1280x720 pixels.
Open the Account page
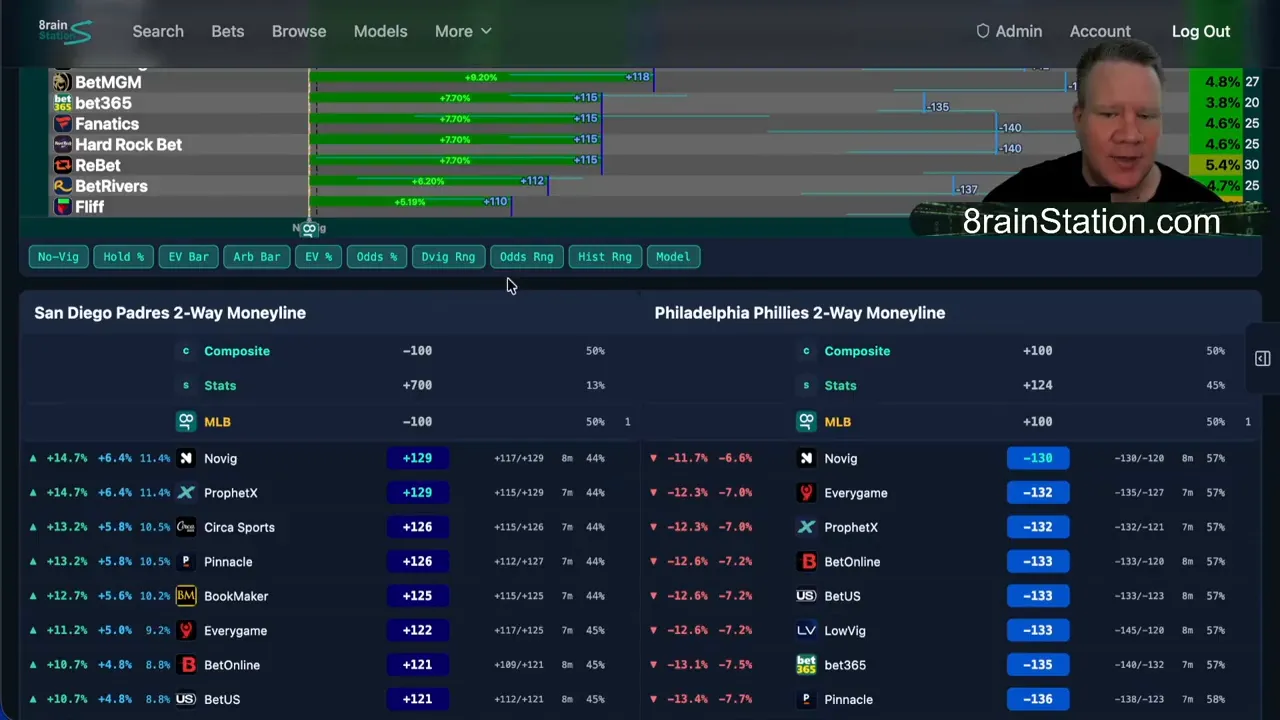point(1100,31)
